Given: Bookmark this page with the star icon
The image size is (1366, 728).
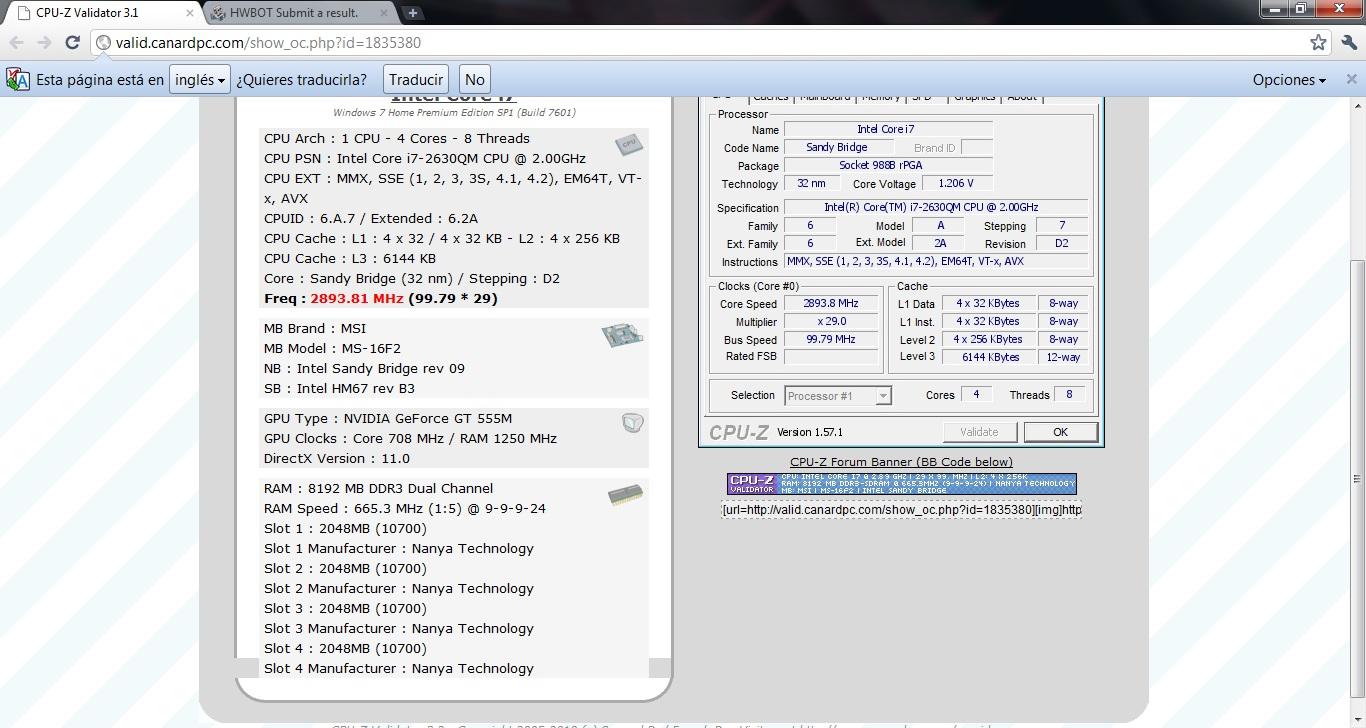Looking at the screenshot, I should point(1318,42).
